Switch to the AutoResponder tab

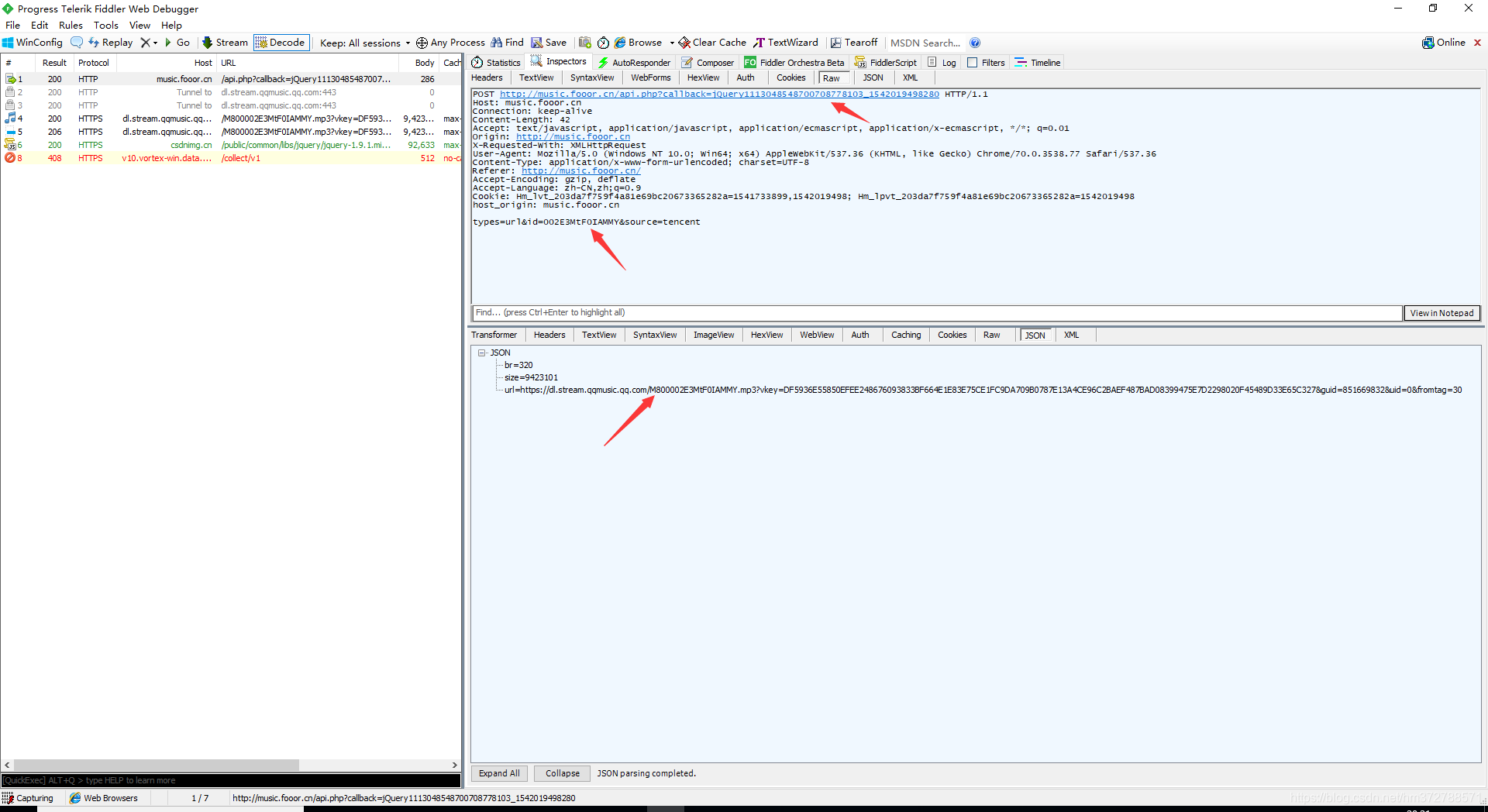[634, 63]
